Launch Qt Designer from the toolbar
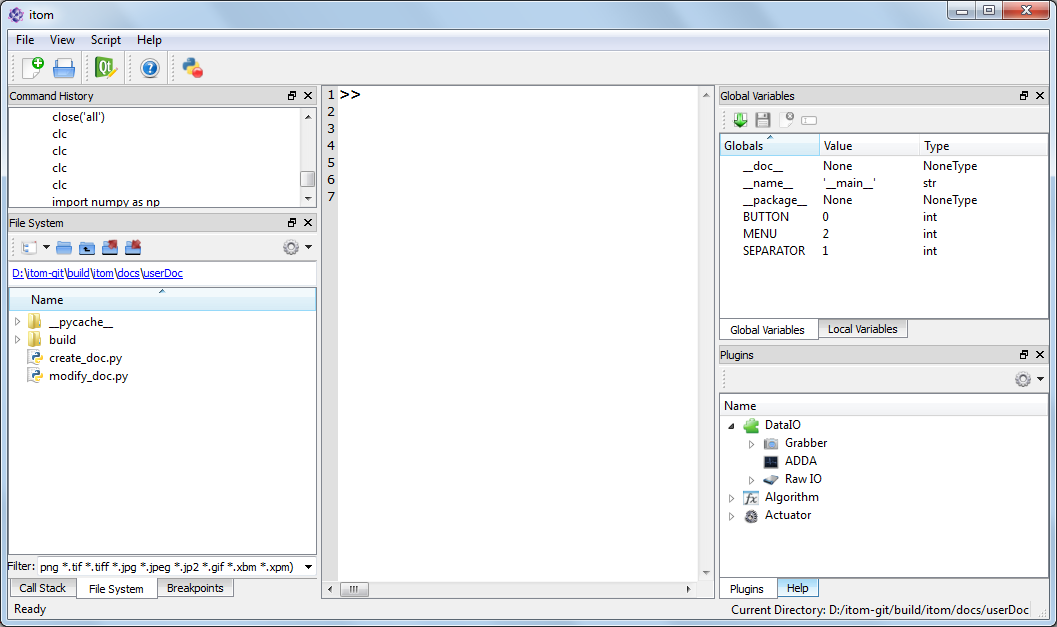Viewport: 1057px width, 627px height. [x=105, y=68]
